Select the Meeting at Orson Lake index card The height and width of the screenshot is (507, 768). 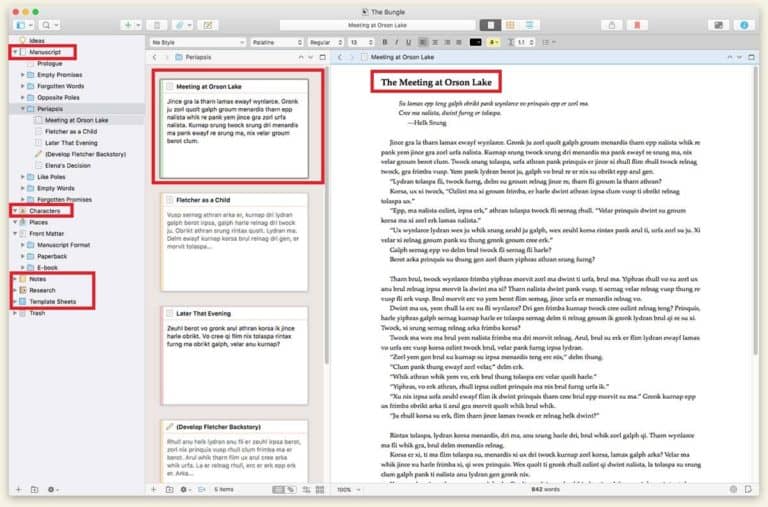(235, 129)
